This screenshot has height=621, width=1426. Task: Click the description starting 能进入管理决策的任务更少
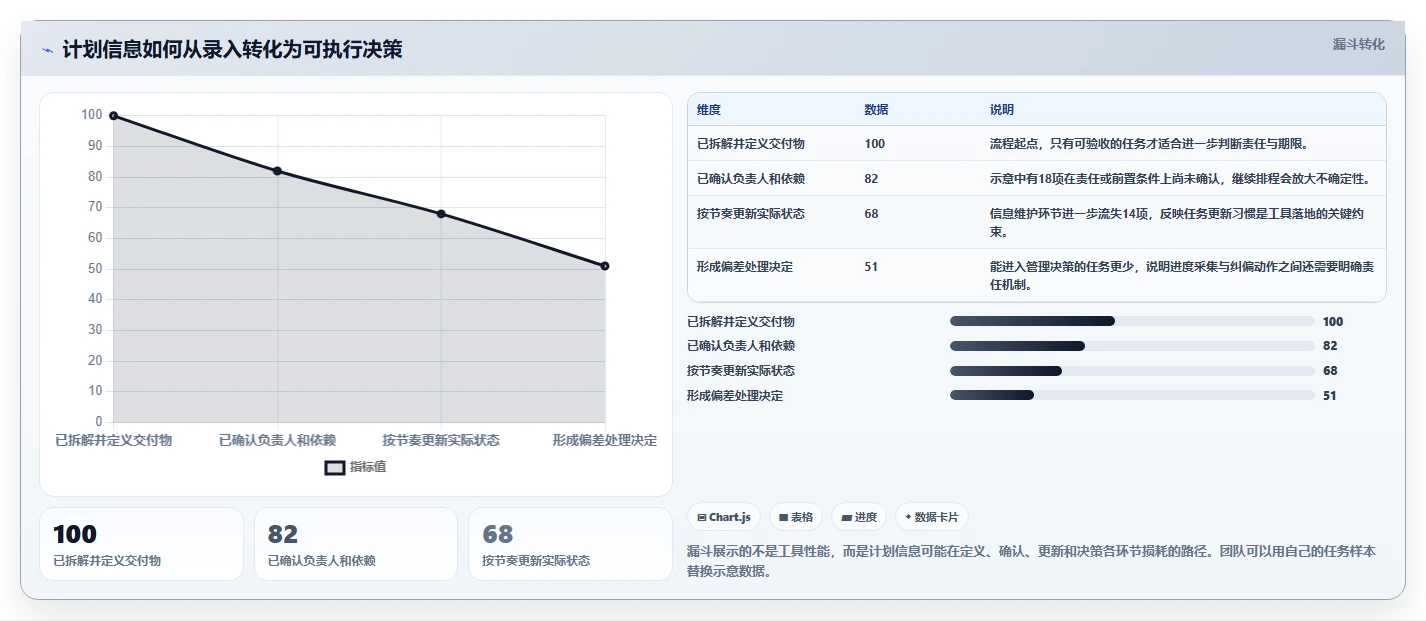click(1183, 276)
